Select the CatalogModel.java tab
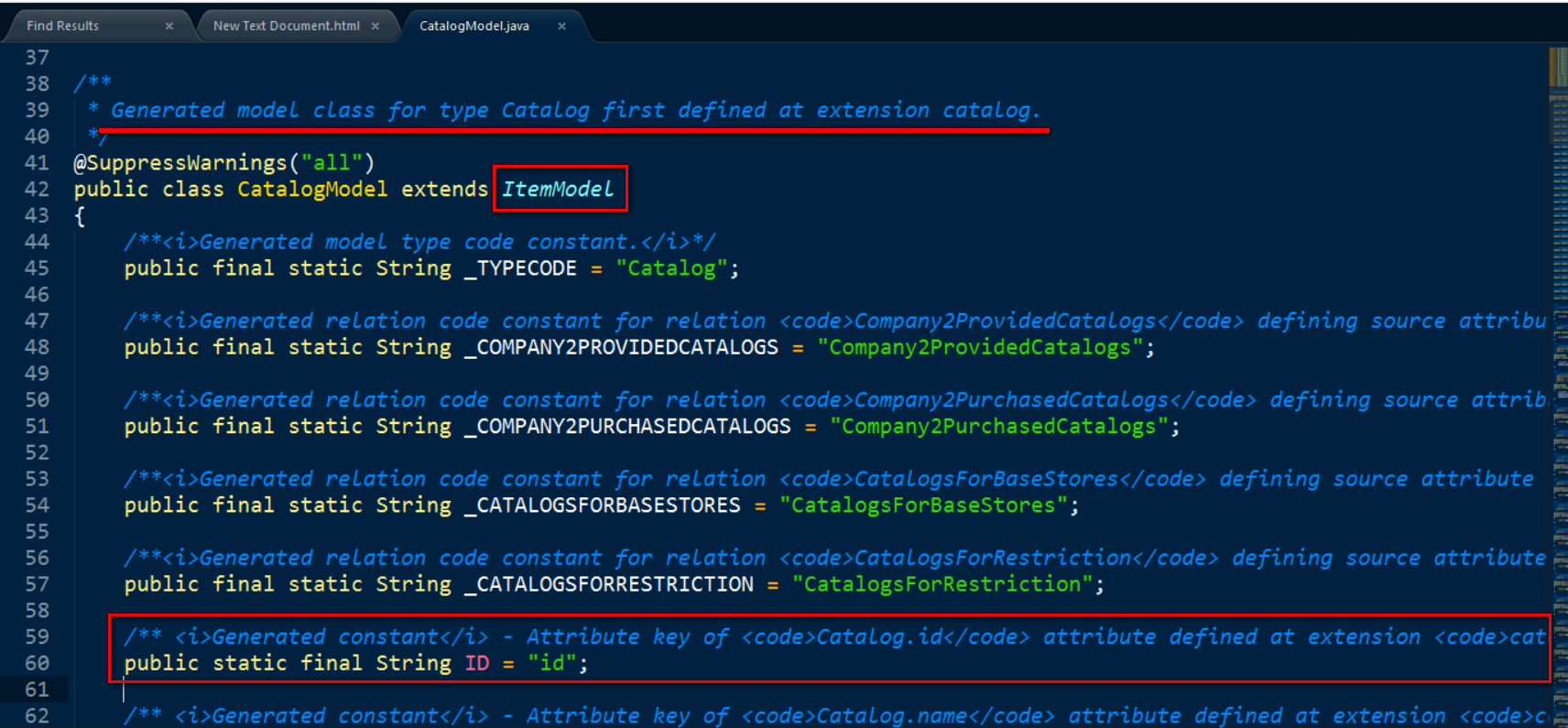Image resolution: width=1568 pixels, height=728 pixels. 474,26
